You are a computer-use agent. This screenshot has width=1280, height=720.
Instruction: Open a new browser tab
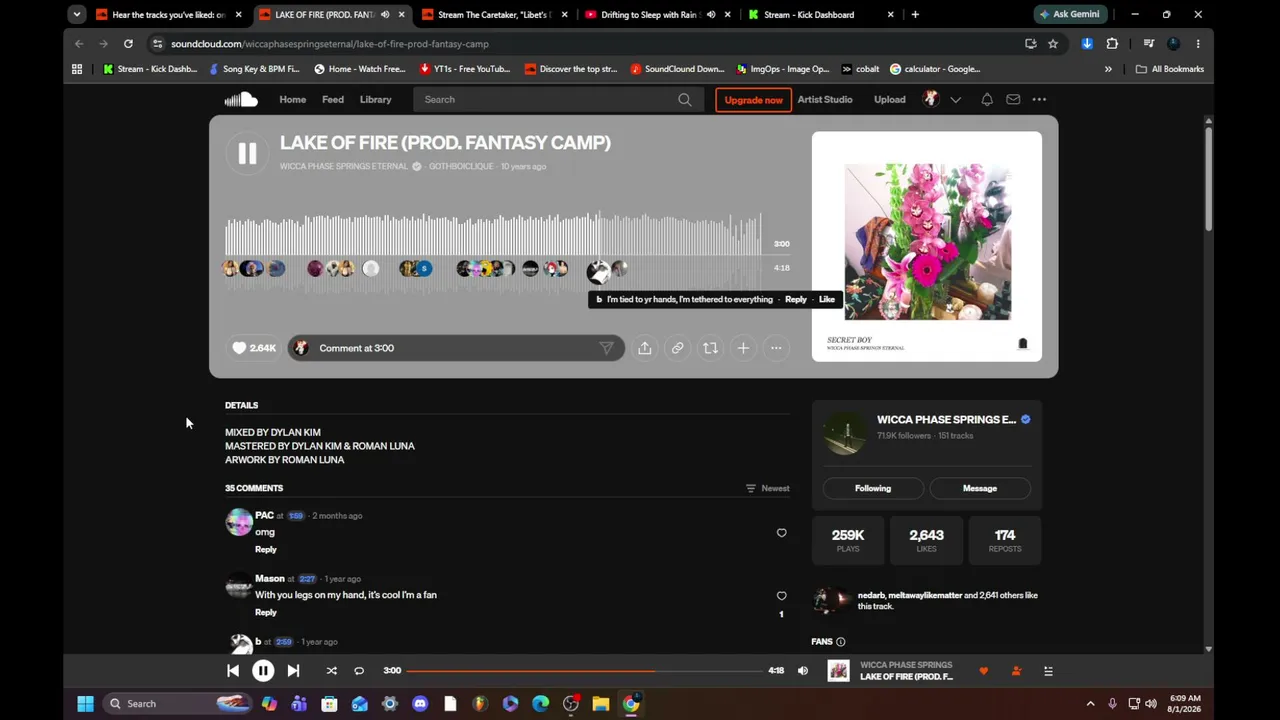coord(915,15)
